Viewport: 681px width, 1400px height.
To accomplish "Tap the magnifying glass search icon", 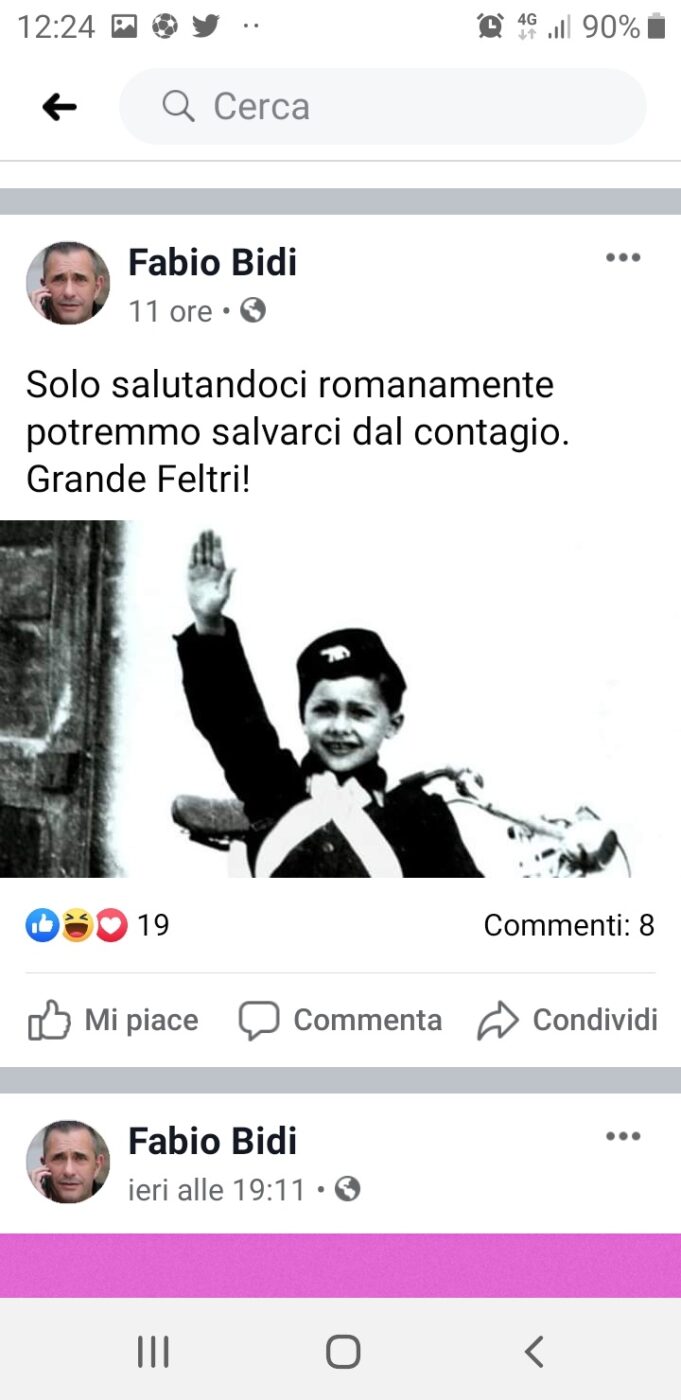I will point(178,106).
